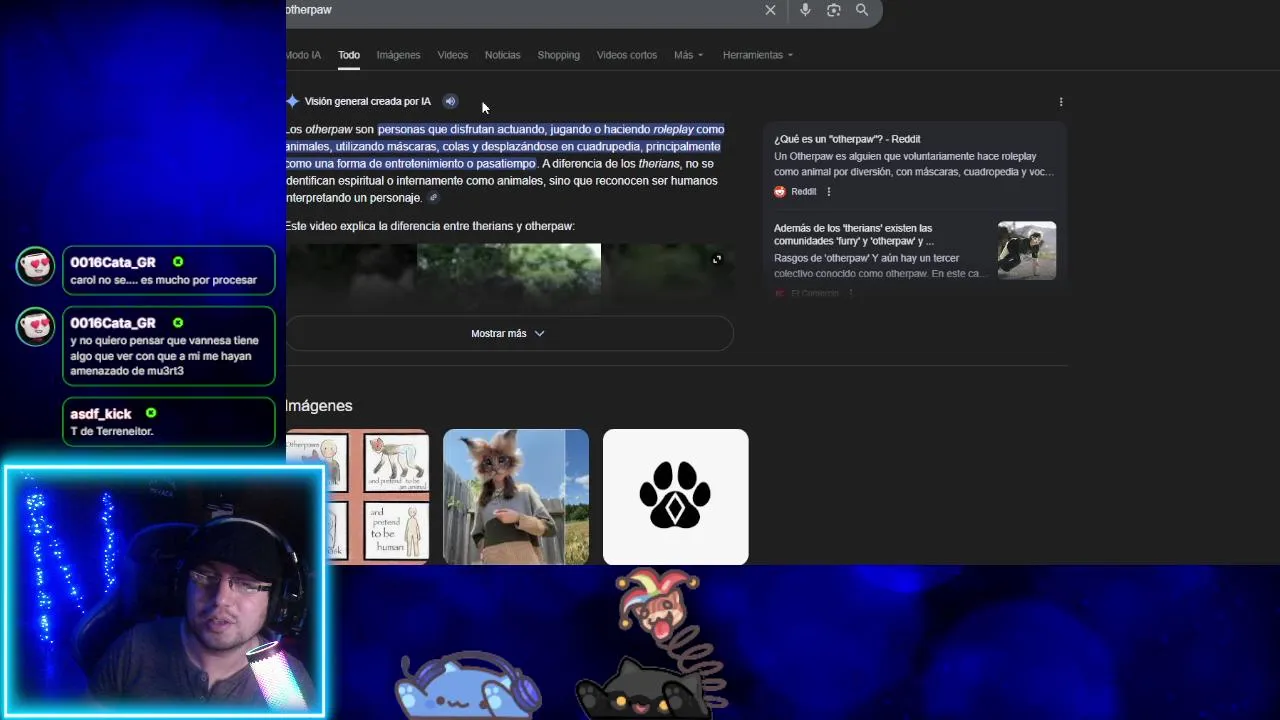Click inside the search field containing 'otherpaw'
Viewport: 1280px width, 720px height.
point(520,10)
